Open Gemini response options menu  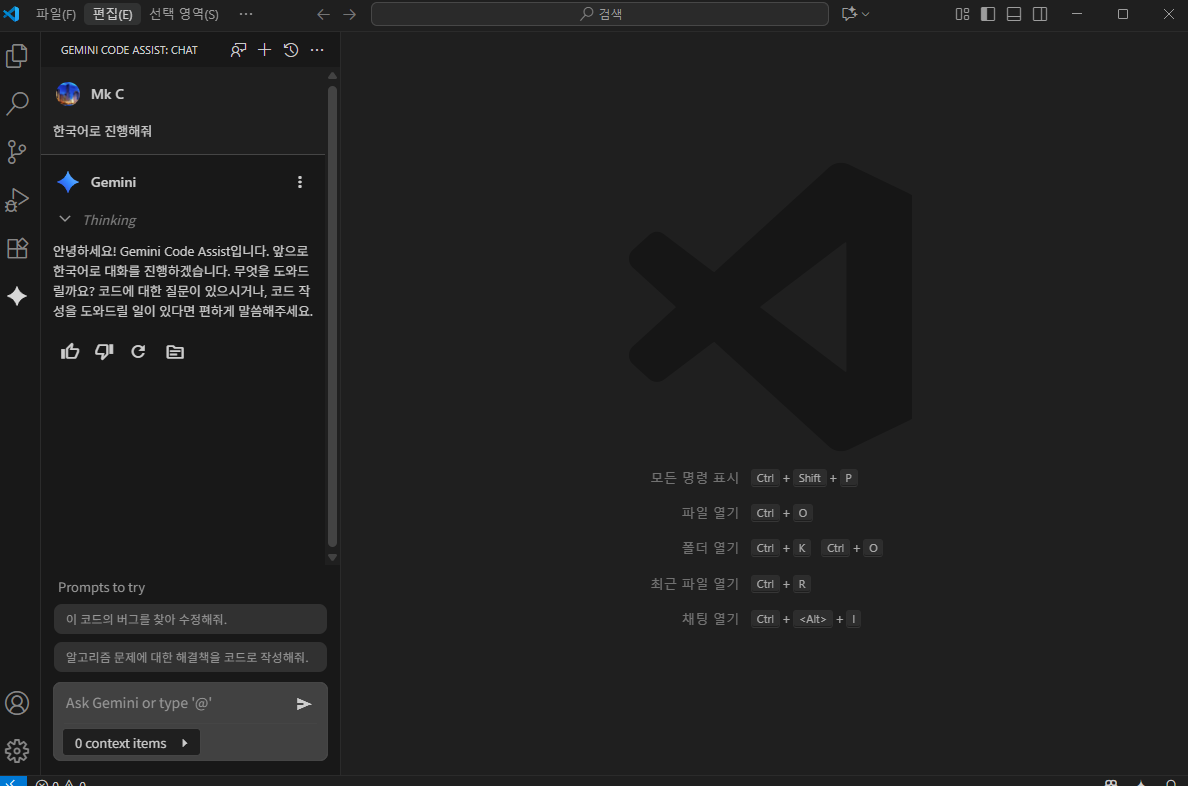pos(300,182)
